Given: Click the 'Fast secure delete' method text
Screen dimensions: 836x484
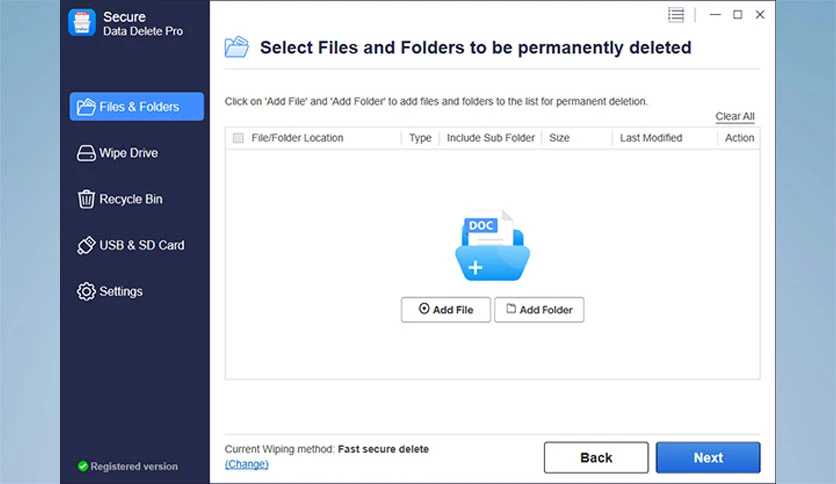Looking at the screenshot, I should (383, 449).
